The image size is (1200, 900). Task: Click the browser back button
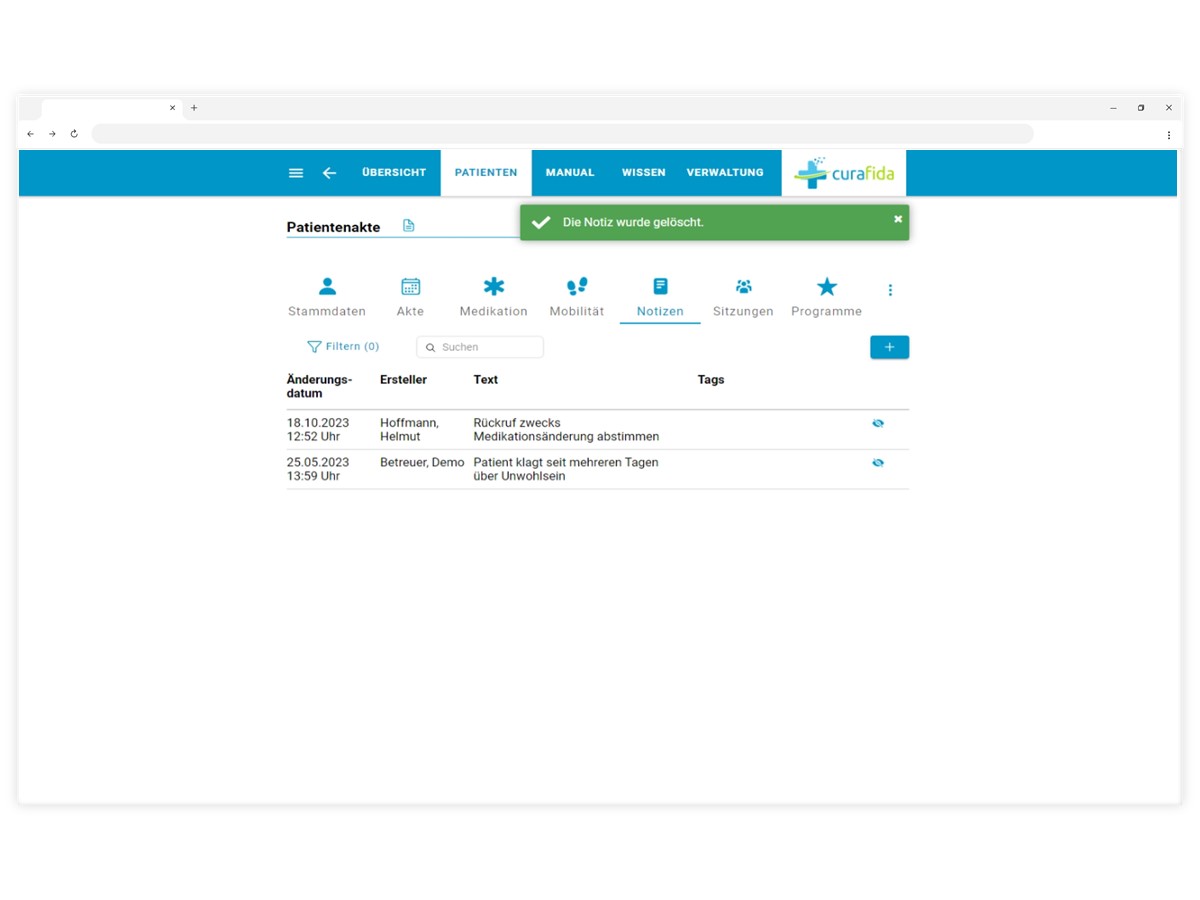[x=30, y=134]
